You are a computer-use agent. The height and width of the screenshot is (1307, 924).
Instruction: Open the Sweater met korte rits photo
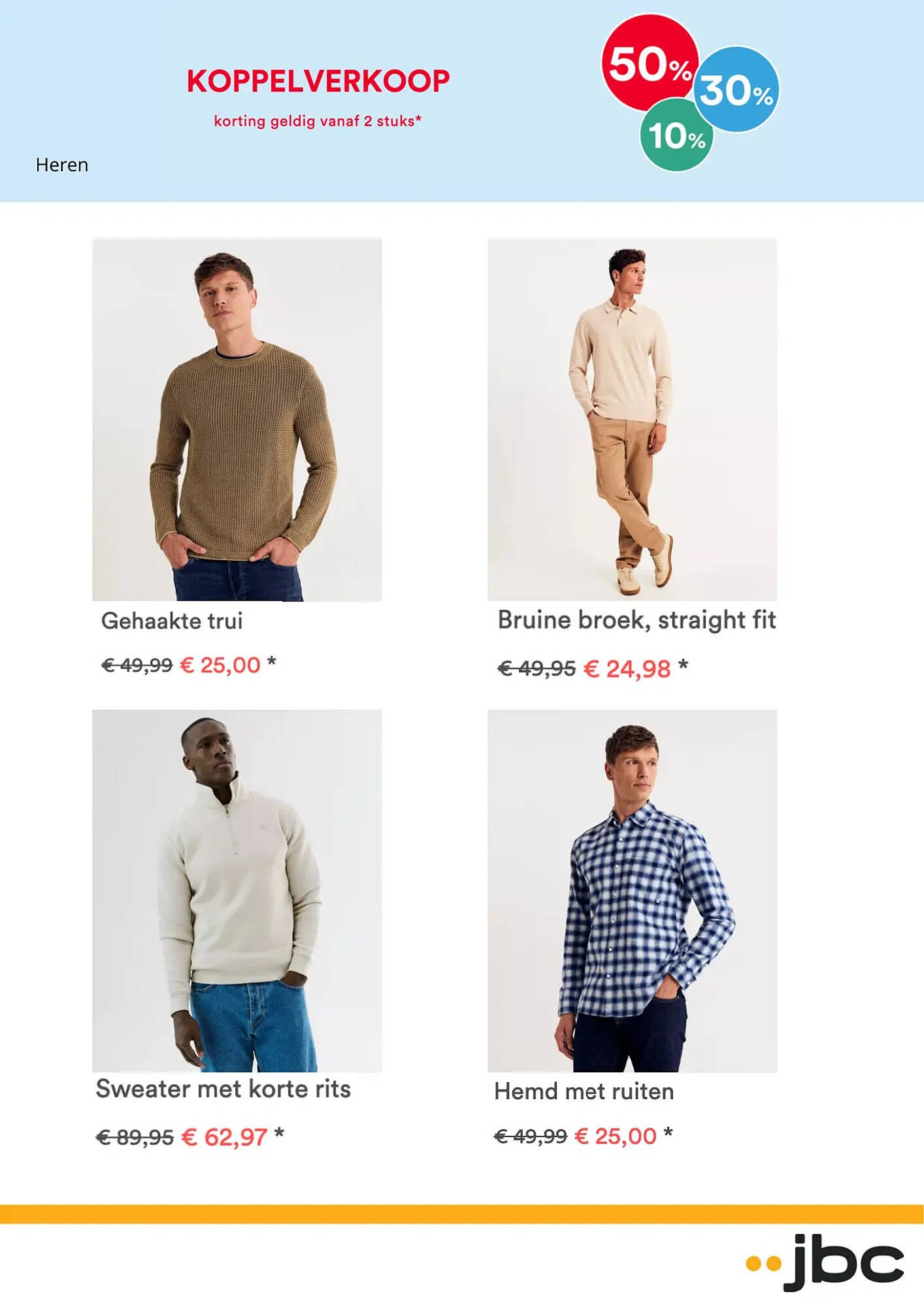(x=237, y=891)
